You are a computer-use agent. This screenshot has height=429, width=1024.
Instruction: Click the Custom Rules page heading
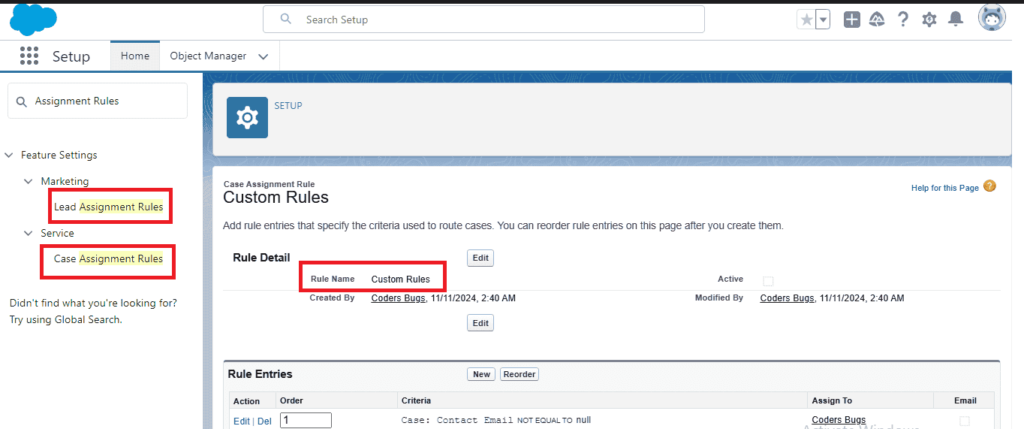(276, 197)
